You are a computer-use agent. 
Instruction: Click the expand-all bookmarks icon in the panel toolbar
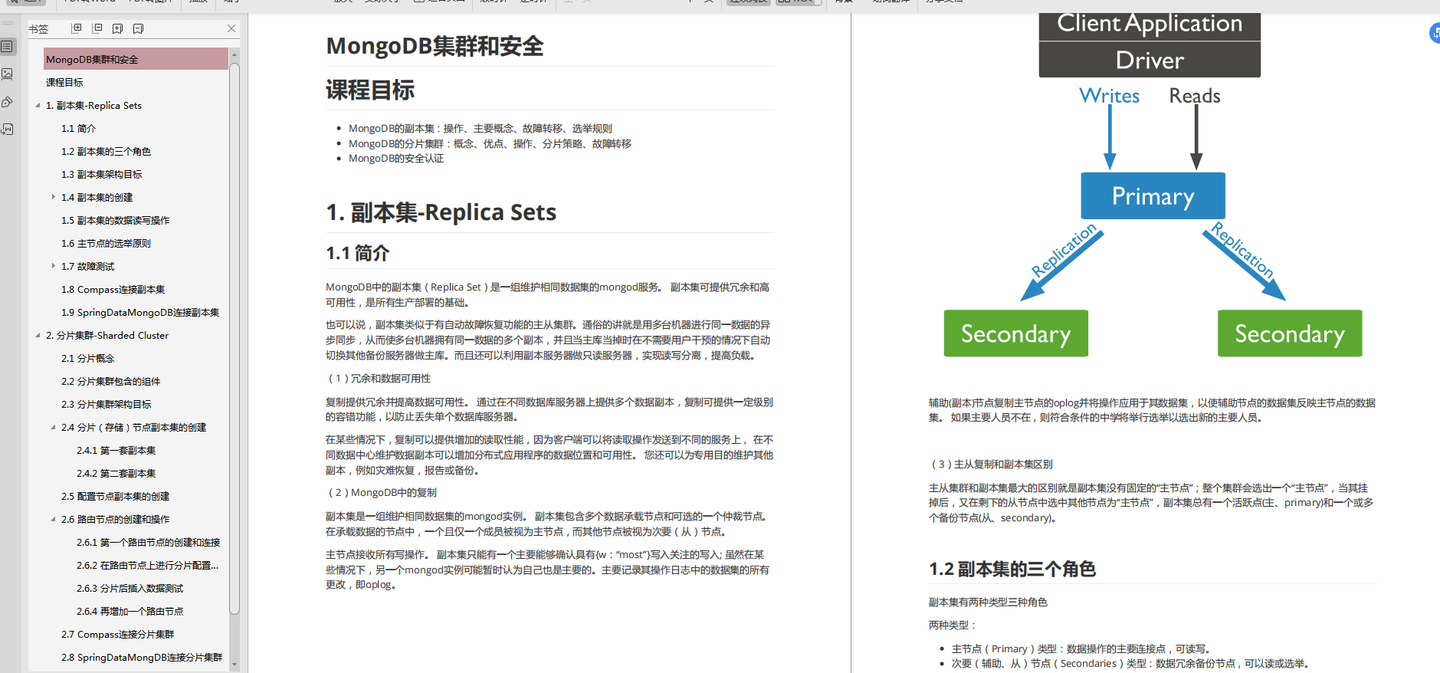coord(78,29)
